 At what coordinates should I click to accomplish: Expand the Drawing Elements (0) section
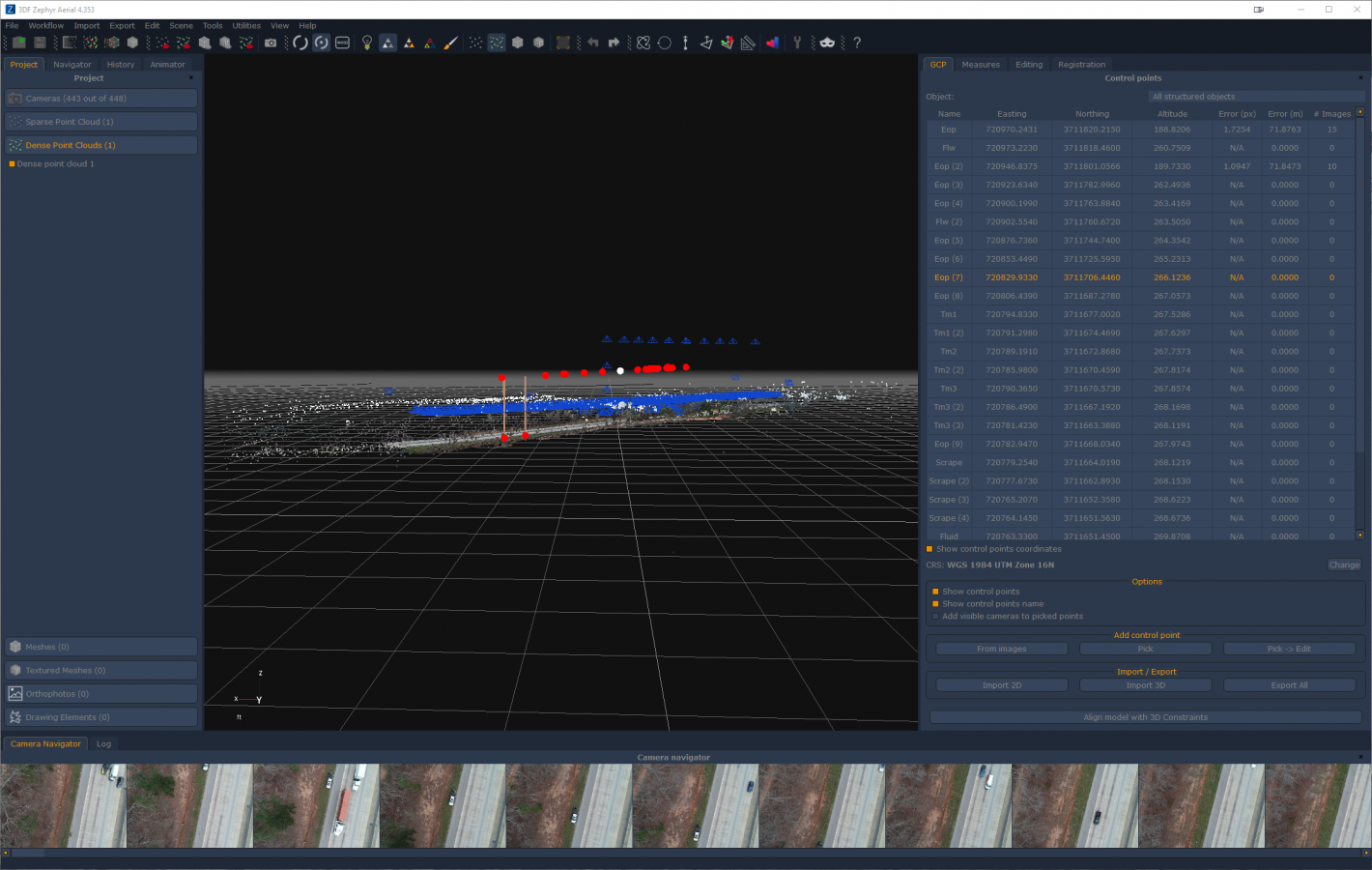[x=101, y=717]
